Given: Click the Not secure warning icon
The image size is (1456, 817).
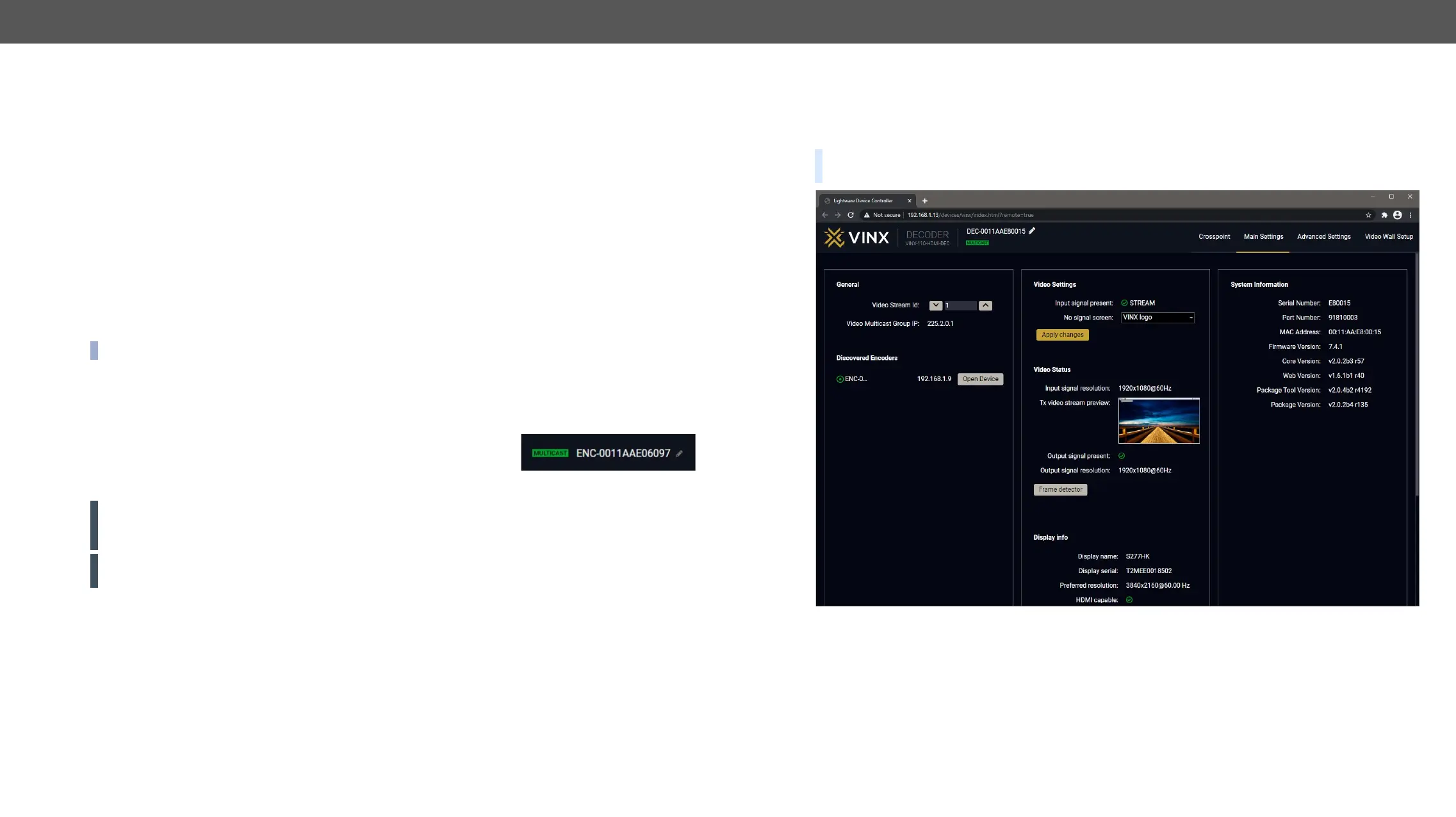Looking at the screenshot, I should 867,215.
